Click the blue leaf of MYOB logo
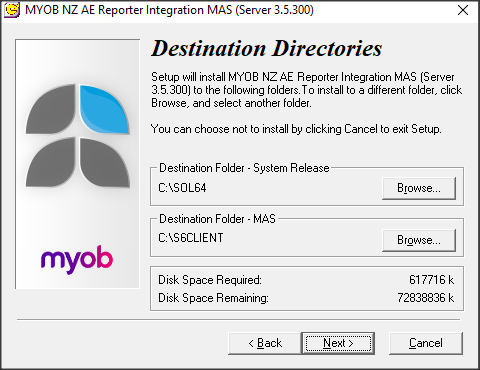 click(x=104, y=109)
